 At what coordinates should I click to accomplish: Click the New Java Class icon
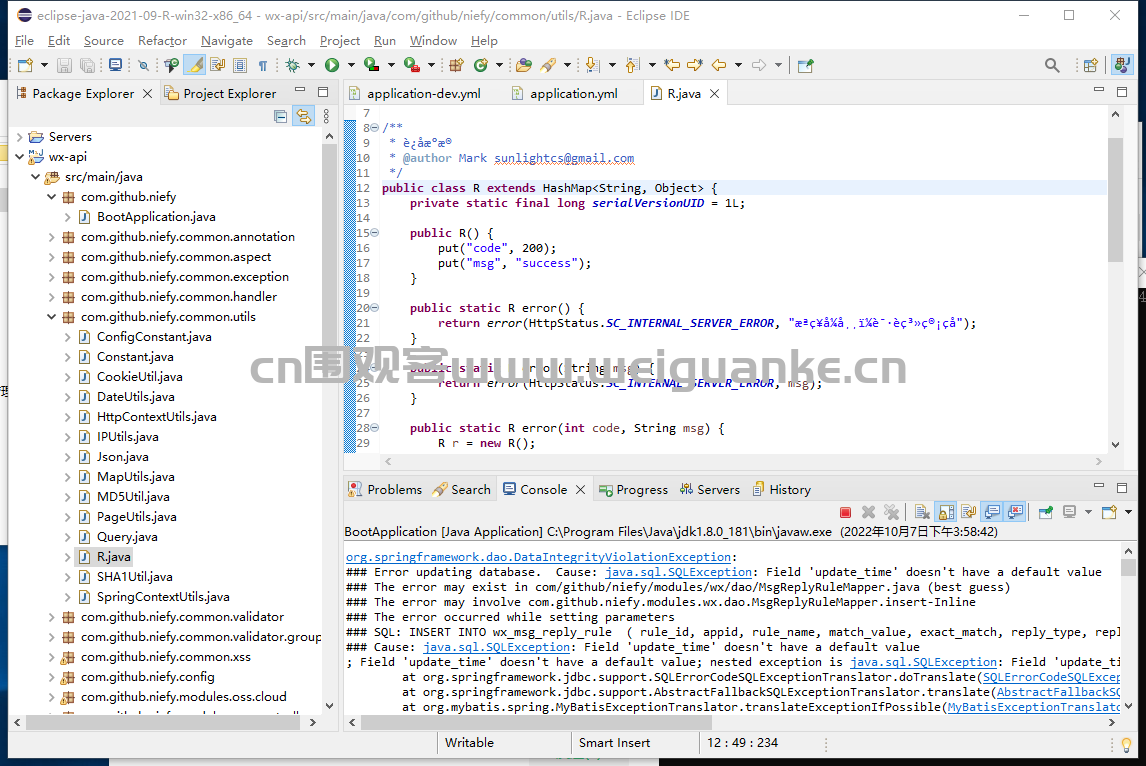point(480,66)
